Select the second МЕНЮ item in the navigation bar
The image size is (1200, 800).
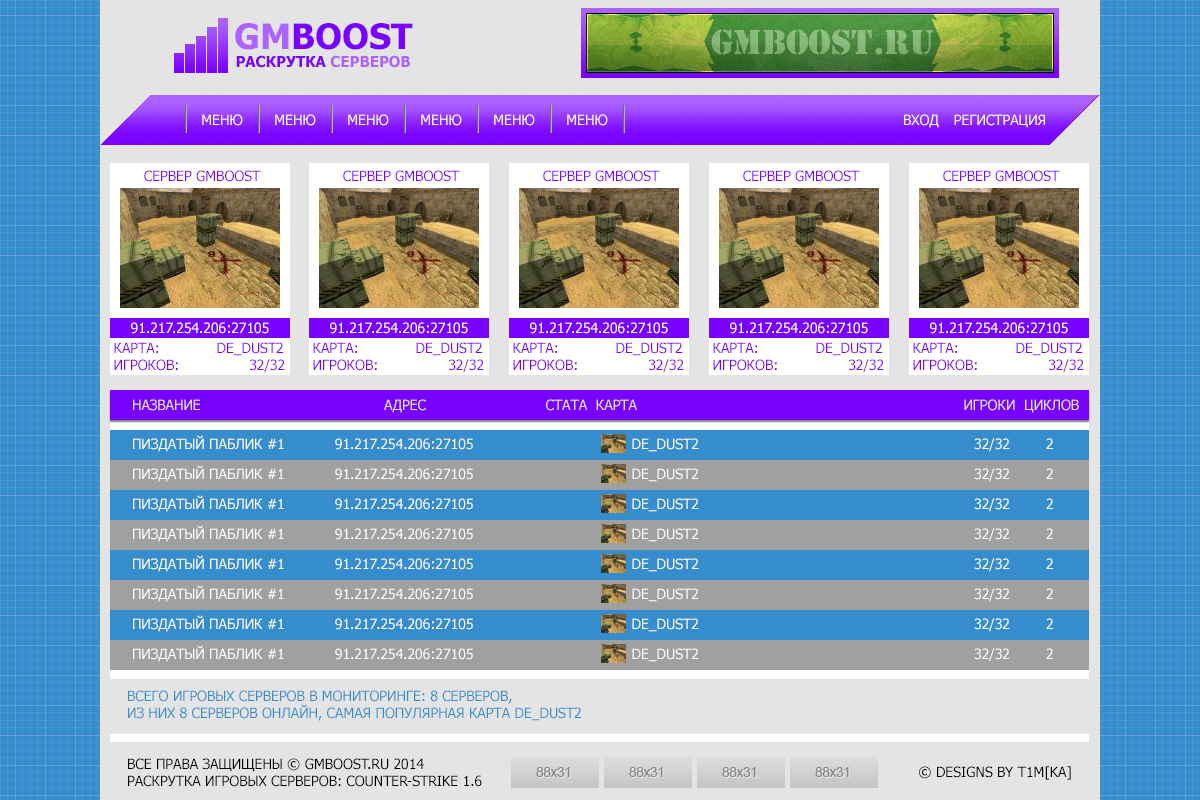tap(295, 120)
